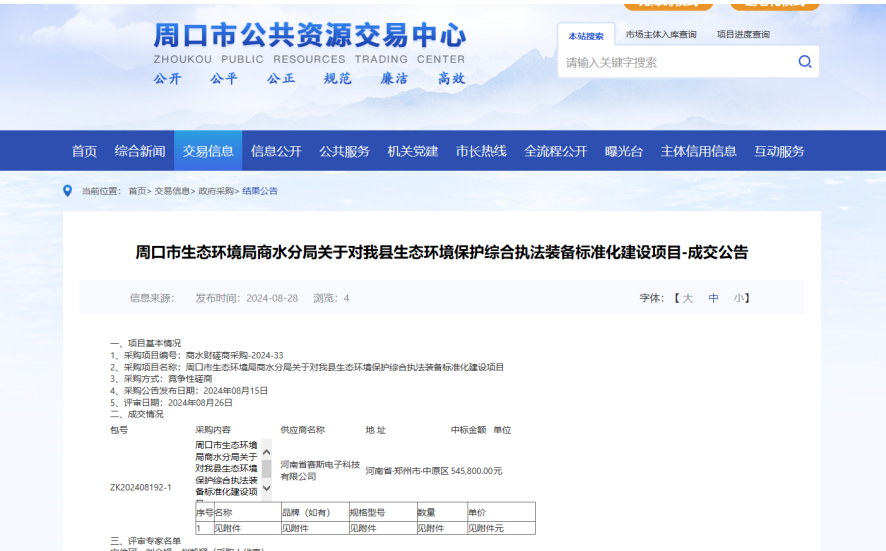Screen dimensions: 886x551
Task: Select the 本站搜索 tab
Action: (586, 36)
